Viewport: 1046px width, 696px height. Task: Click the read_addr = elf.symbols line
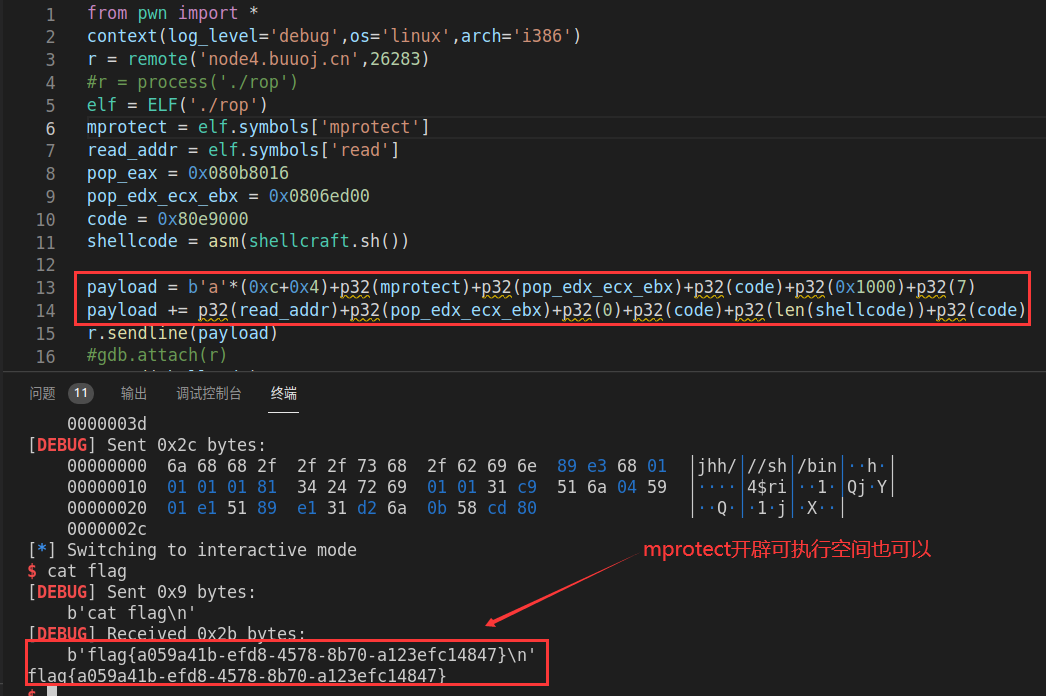[243, 150]
